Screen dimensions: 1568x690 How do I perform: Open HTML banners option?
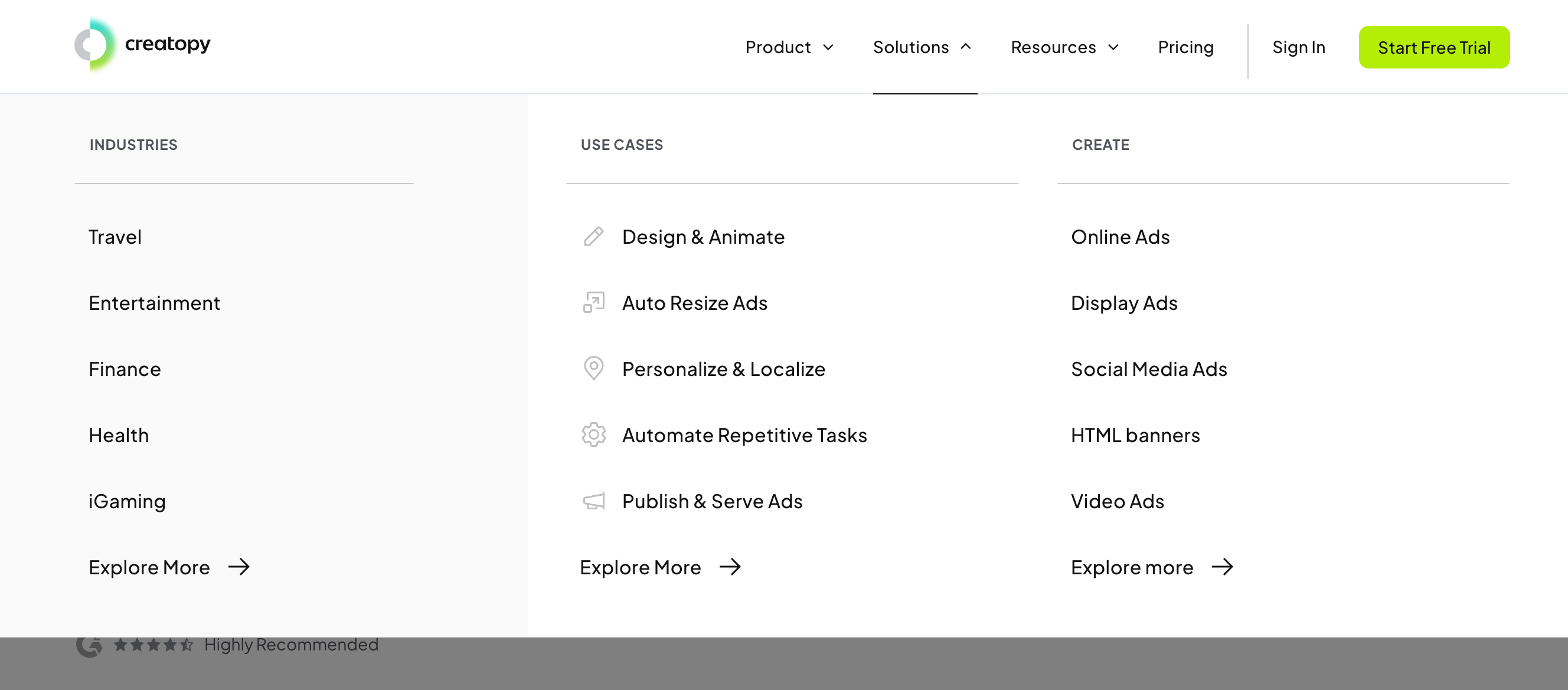coord(1135,435)
